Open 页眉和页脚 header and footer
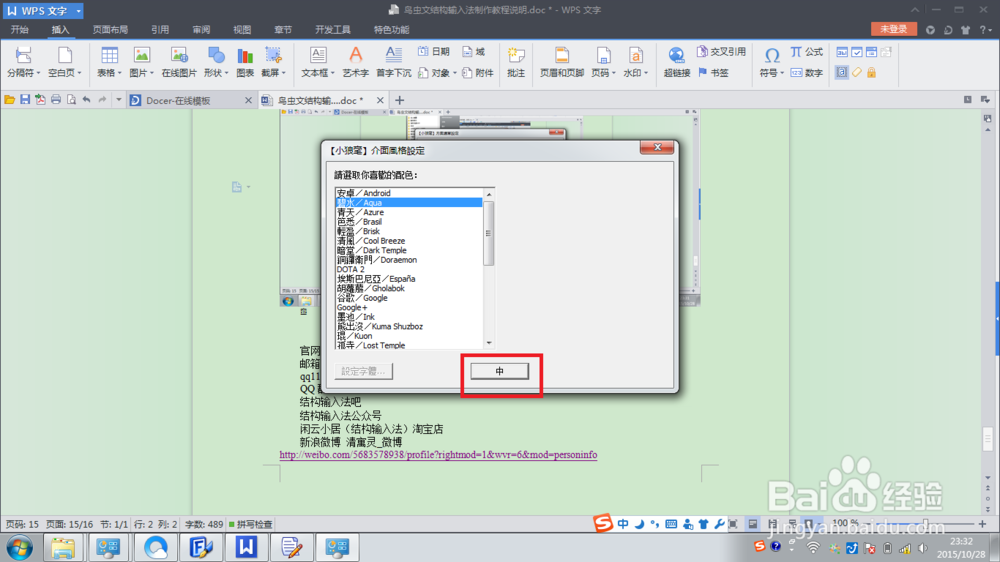1000x562 pixels. pyautogui.click(x=562, y=62)
